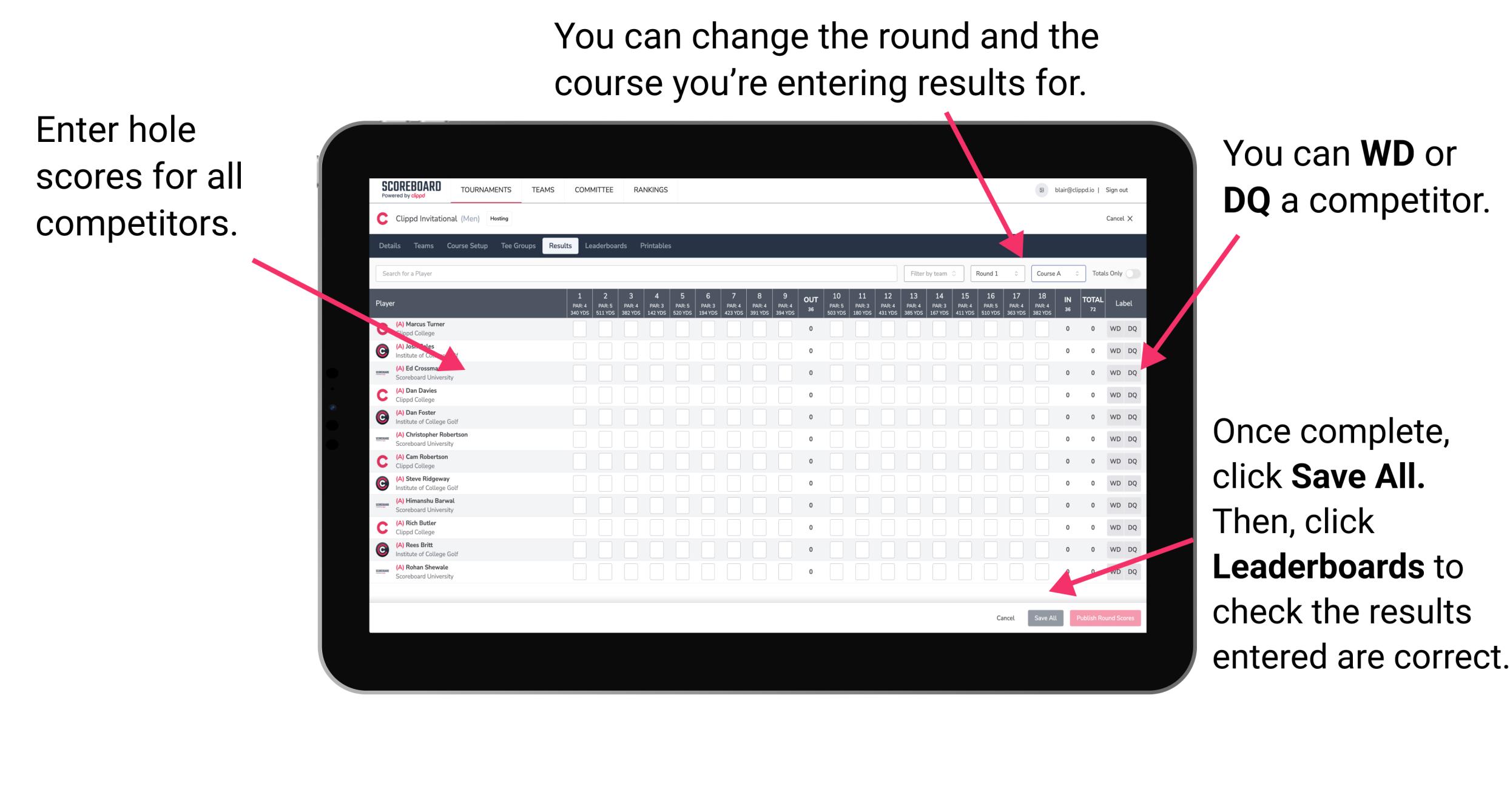Click the Search for a Player input field
The width and height of the screenshot is (1510, 812).
pos(635,273)
